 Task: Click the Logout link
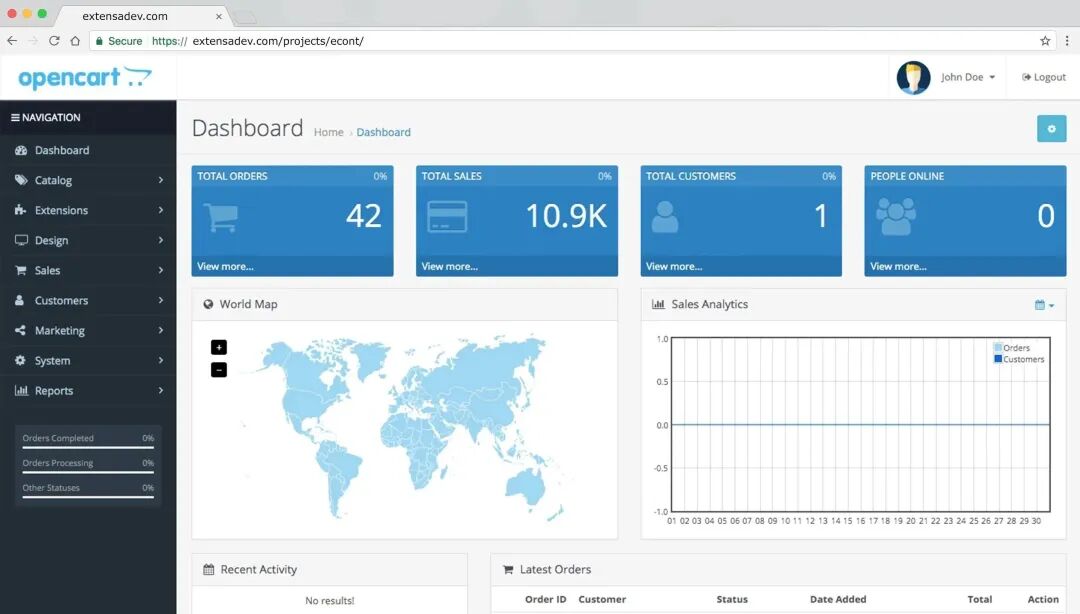tap(1043, 77)
